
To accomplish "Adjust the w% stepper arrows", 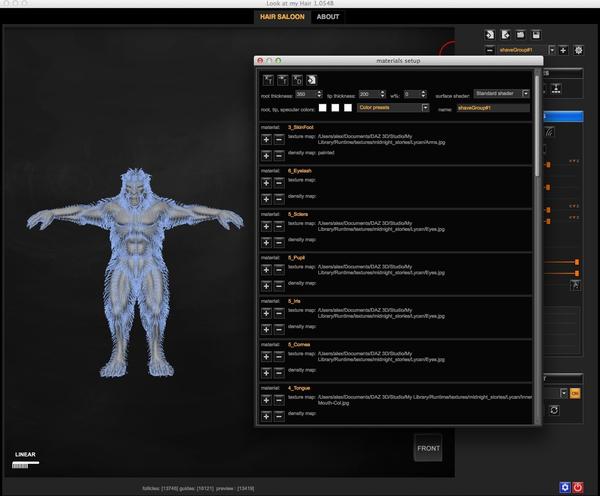I will [423, 94].
